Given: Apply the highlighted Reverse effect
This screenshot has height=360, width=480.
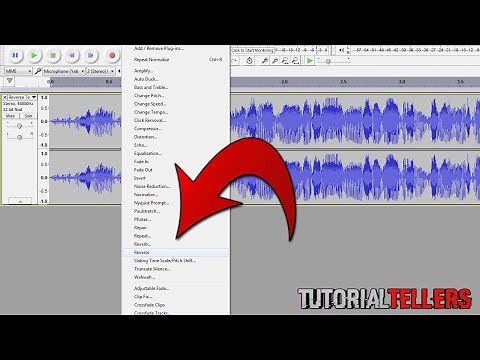Looking at the screenshot, I should [x=175, y=252].
